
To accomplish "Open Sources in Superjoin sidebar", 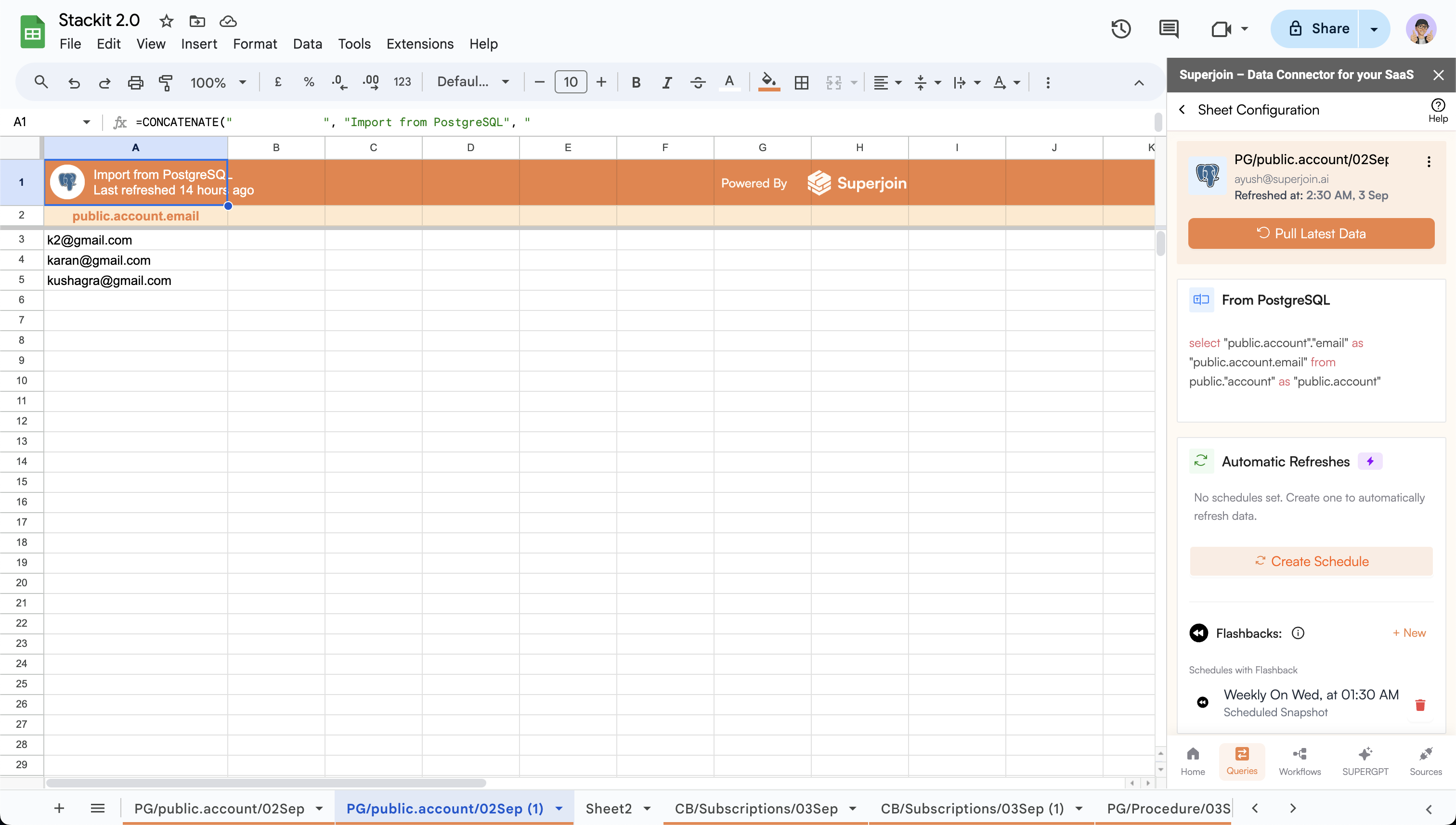I will click(x=1425, y=761).
